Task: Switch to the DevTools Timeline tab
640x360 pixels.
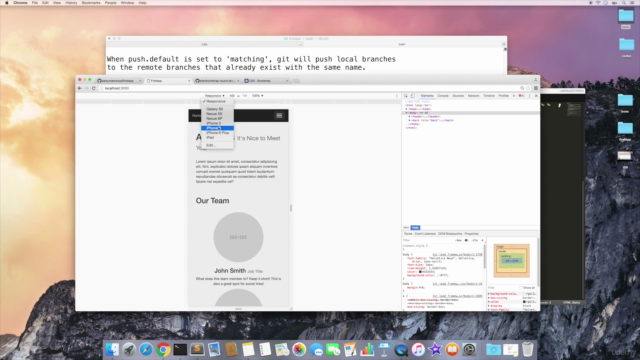Action: pos(489,96)
